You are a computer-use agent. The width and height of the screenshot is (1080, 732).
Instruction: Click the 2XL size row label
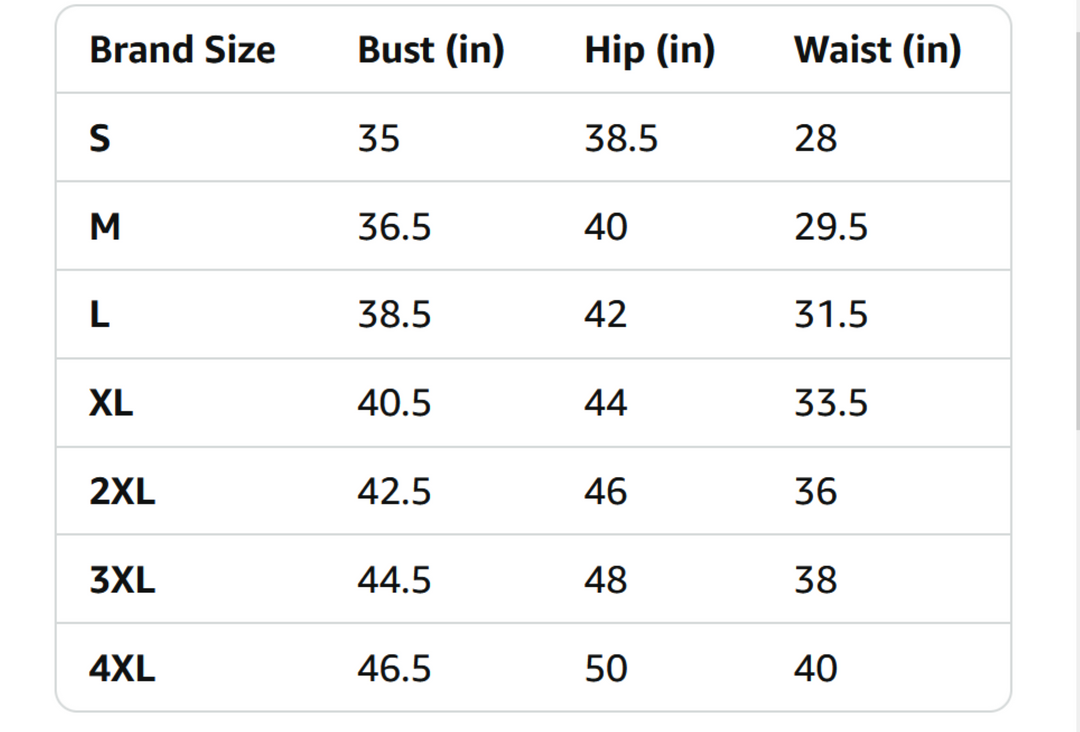pos(122,492)
